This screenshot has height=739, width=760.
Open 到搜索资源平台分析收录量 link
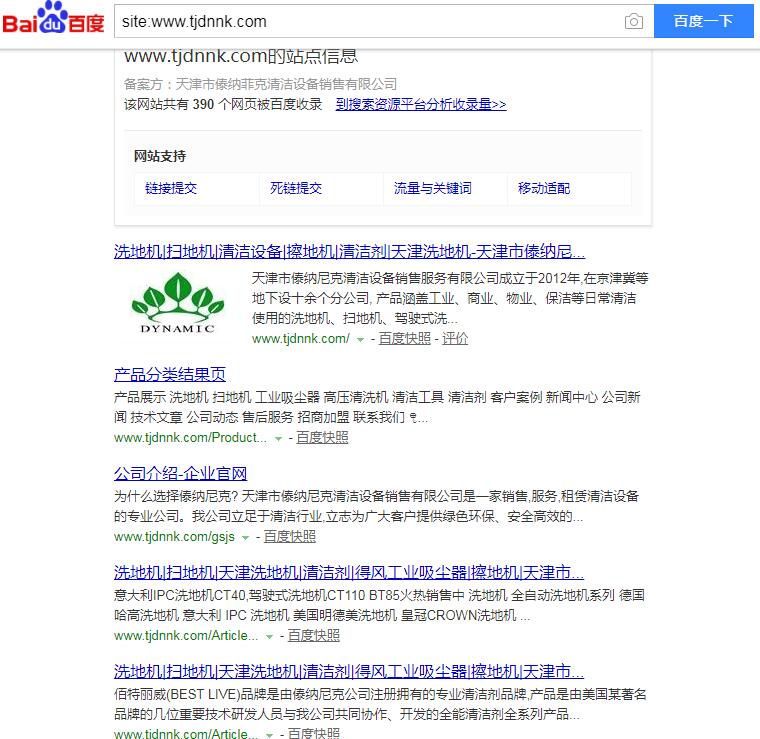click(421, 104)
